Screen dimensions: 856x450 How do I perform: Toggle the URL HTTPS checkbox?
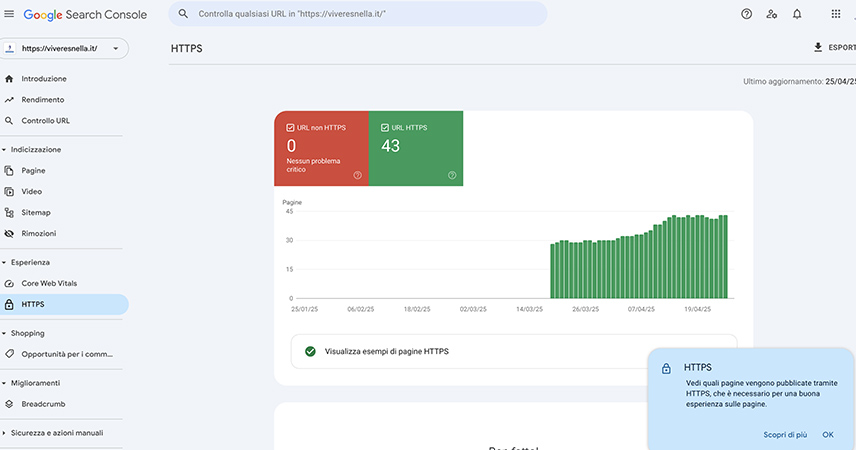pyautogui.click(x=385, y=128)
